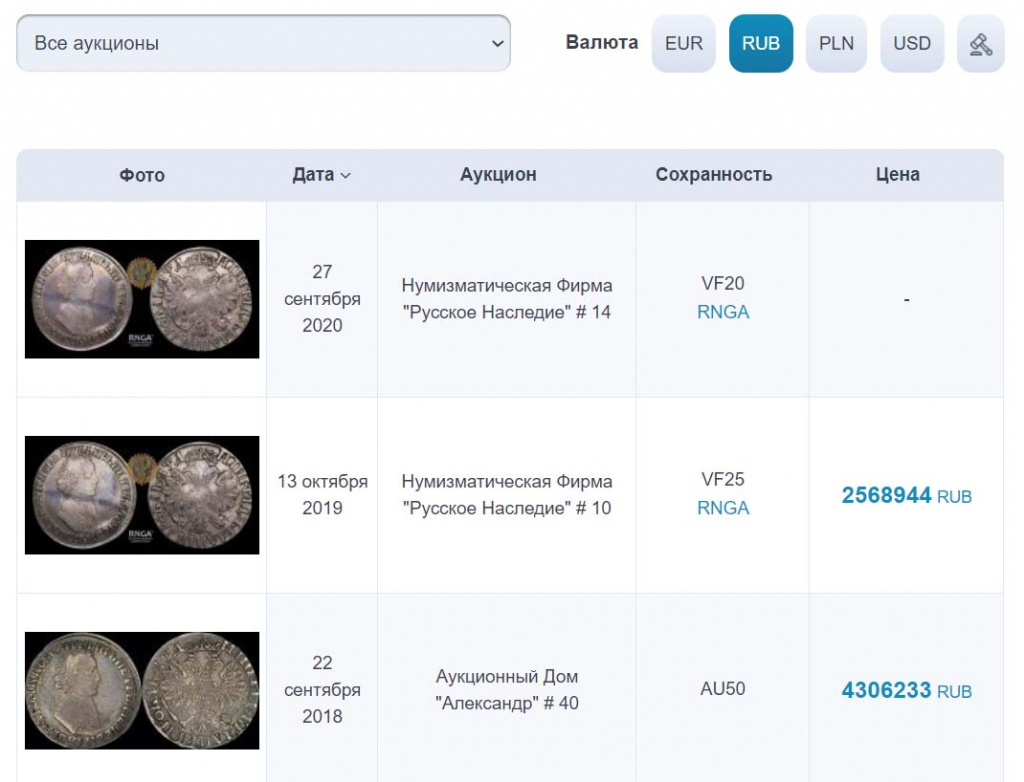Switch currency to EUR
1024x782 pixels.
684,44
